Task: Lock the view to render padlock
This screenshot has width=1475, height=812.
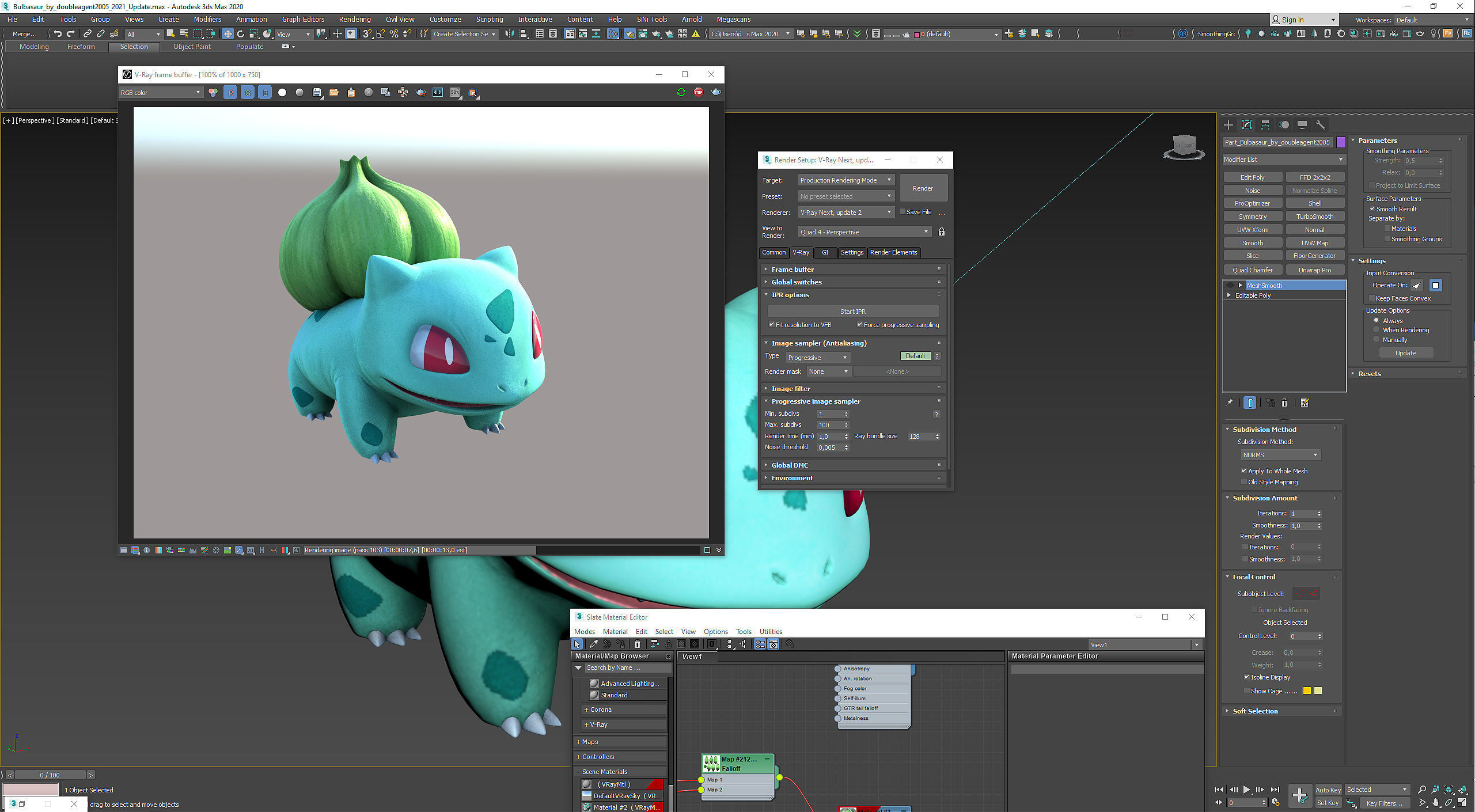Action: click(942, 232)
